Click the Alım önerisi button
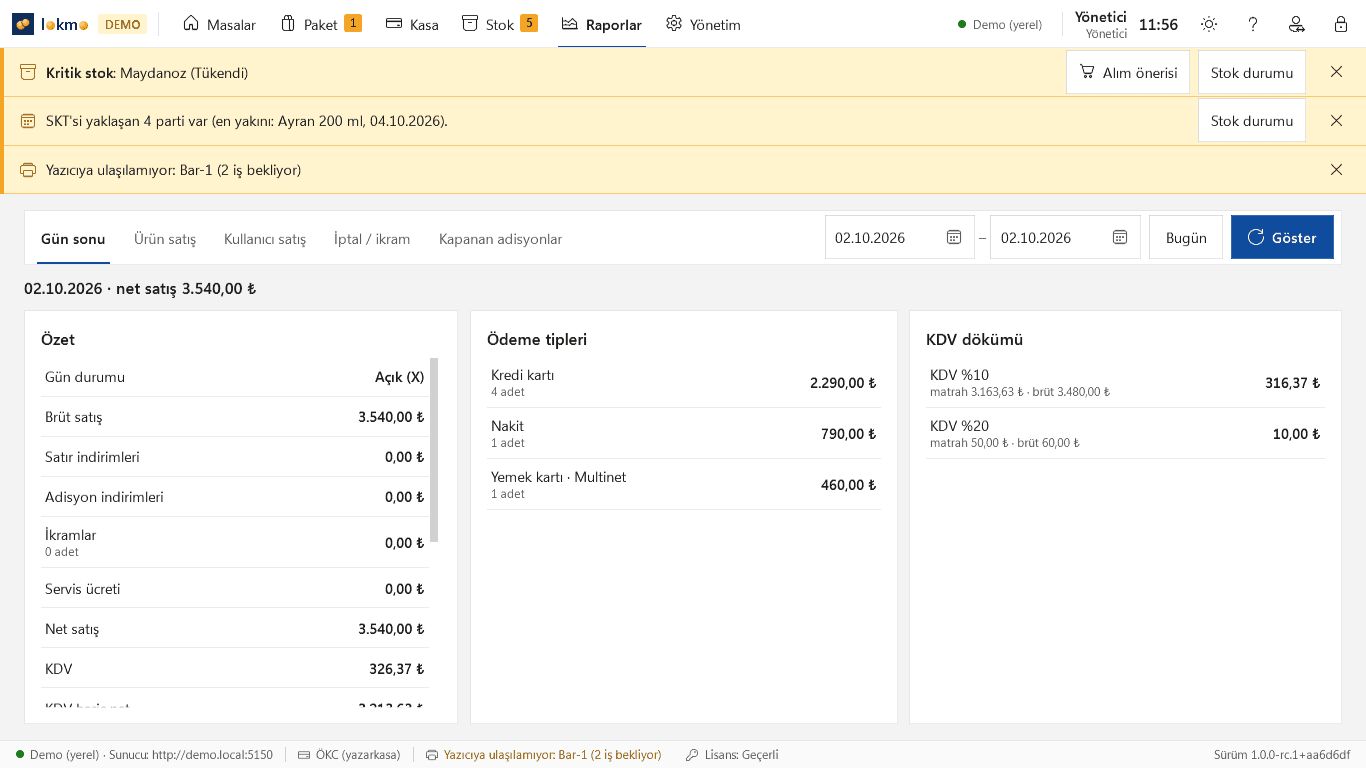The width and height of the screenshot is (1366, 768). 1128,72
